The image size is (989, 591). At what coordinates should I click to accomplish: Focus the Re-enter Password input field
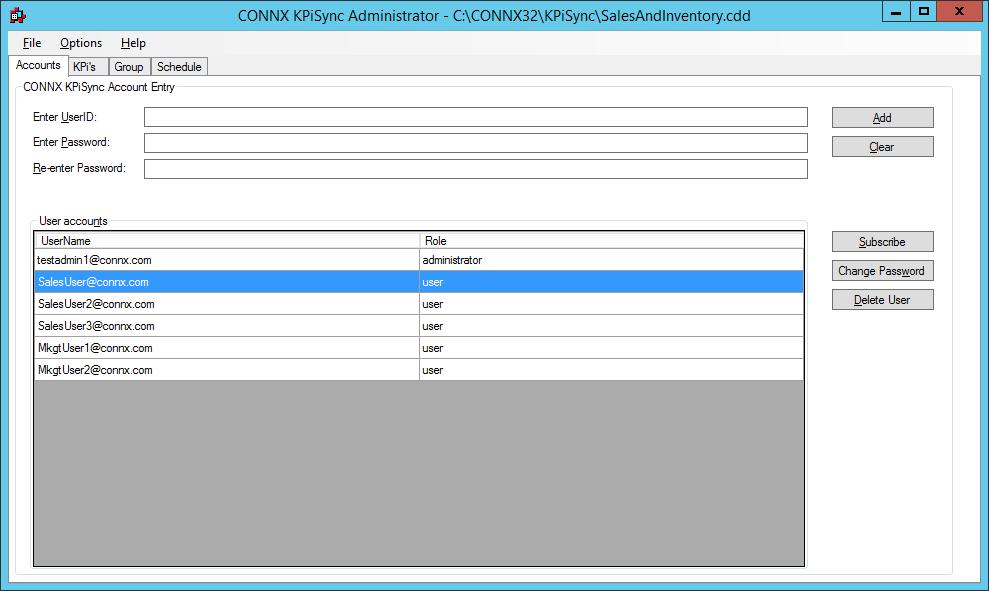pyautogui.click(x=476, y=169)
